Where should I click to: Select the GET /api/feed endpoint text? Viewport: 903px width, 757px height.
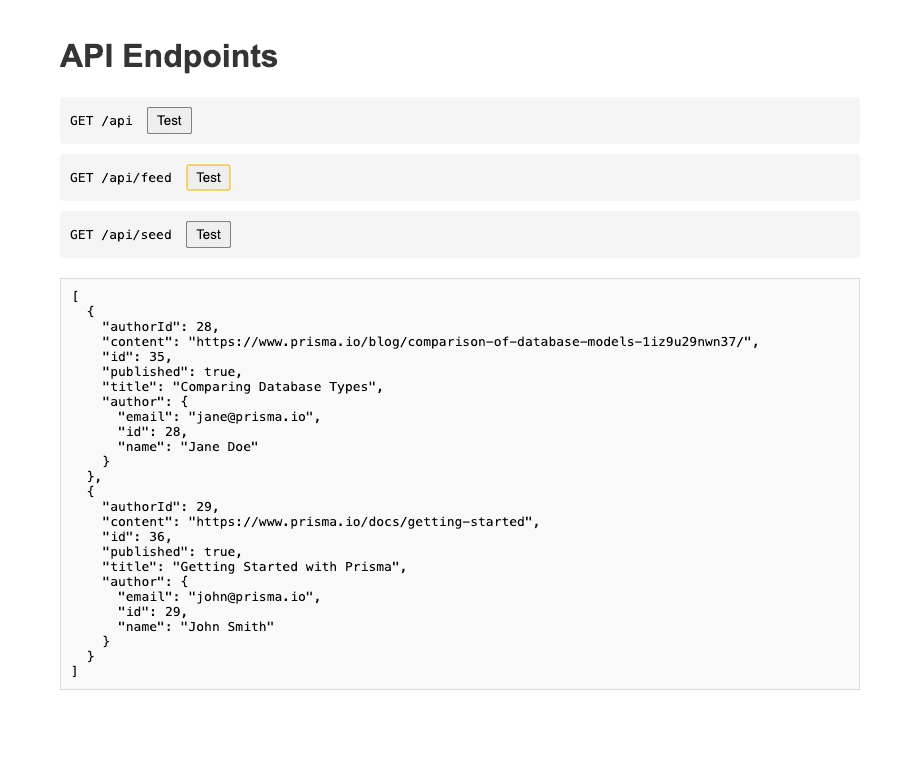121,178
